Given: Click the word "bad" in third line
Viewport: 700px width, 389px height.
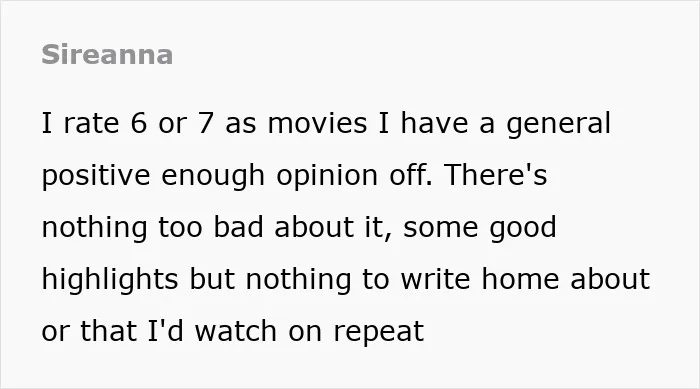Looking at the screenshot, I should 238,227.
